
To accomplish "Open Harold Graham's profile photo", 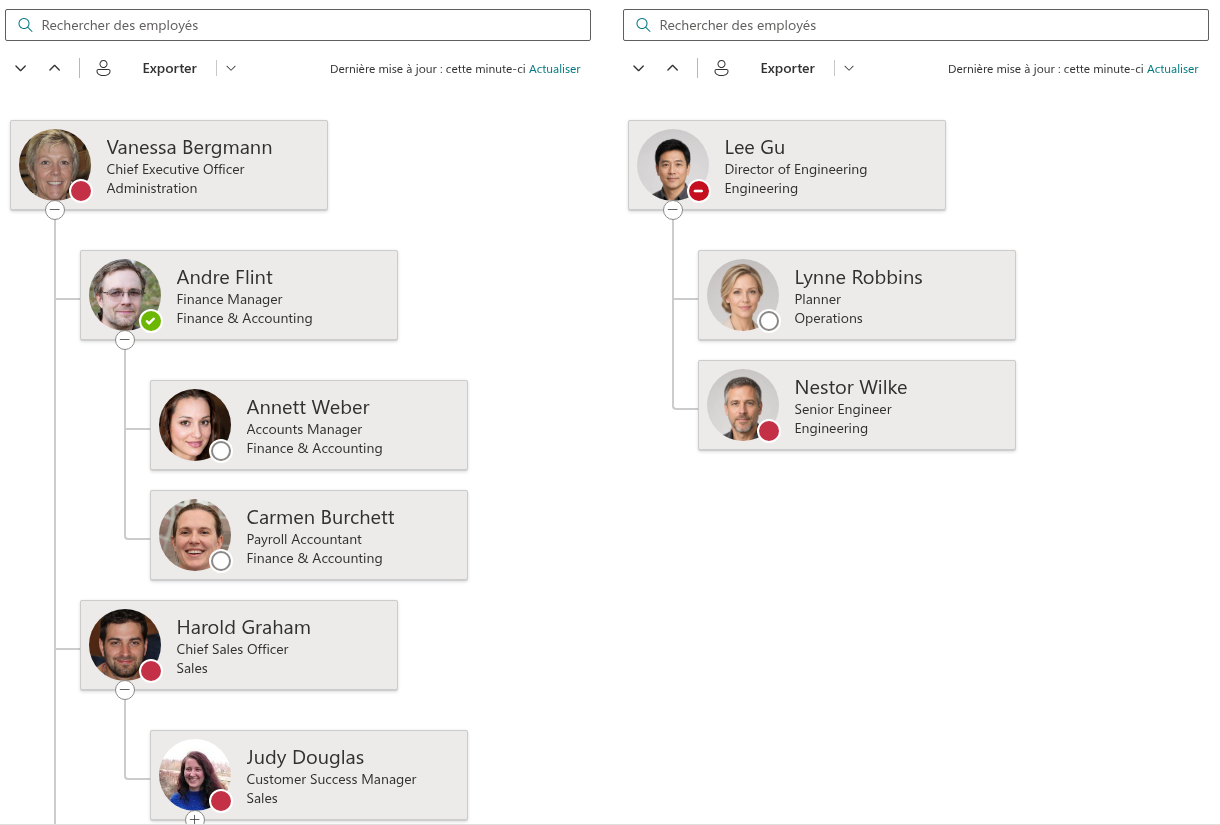I will point(125,645).
